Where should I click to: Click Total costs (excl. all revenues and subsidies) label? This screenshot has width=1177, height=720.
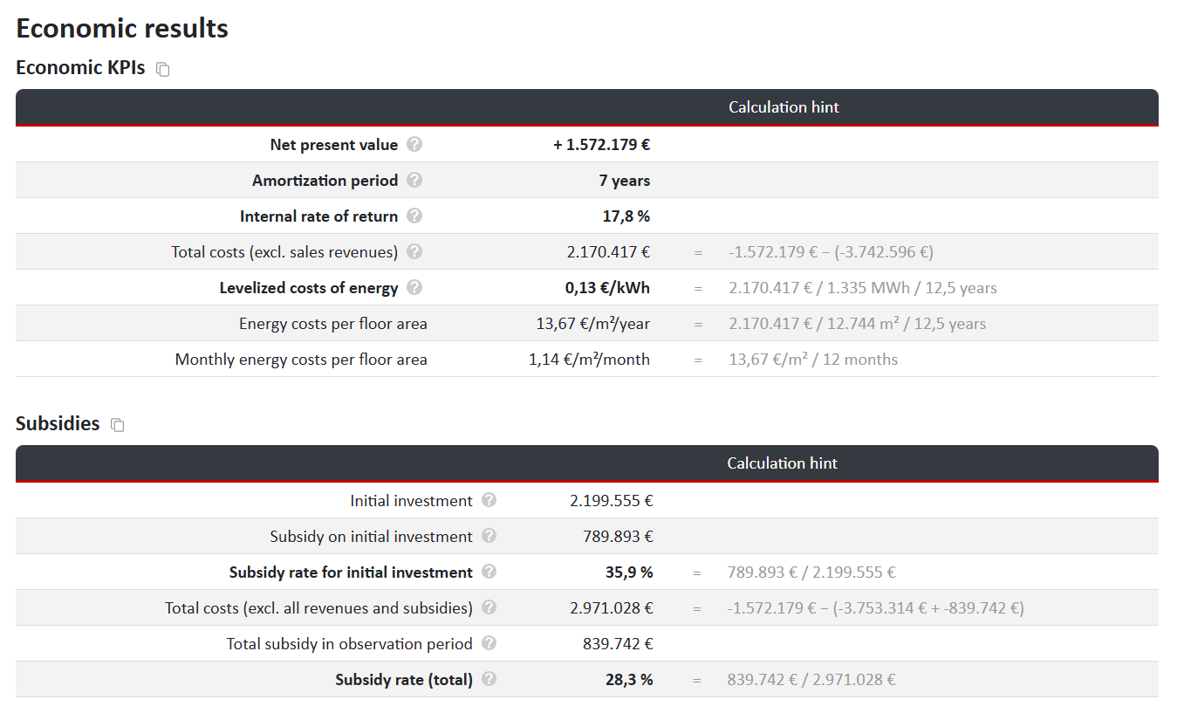click(x=319, y=608)
